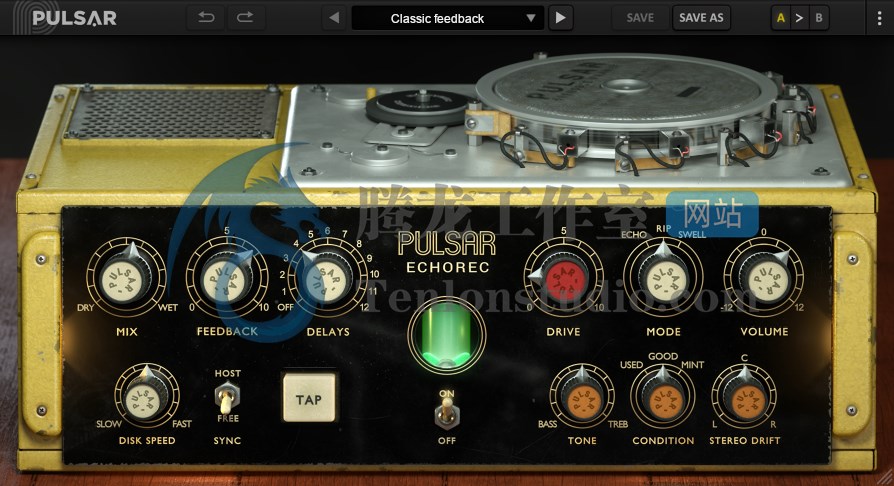Click the SAVE AS button

pos(701,18)
